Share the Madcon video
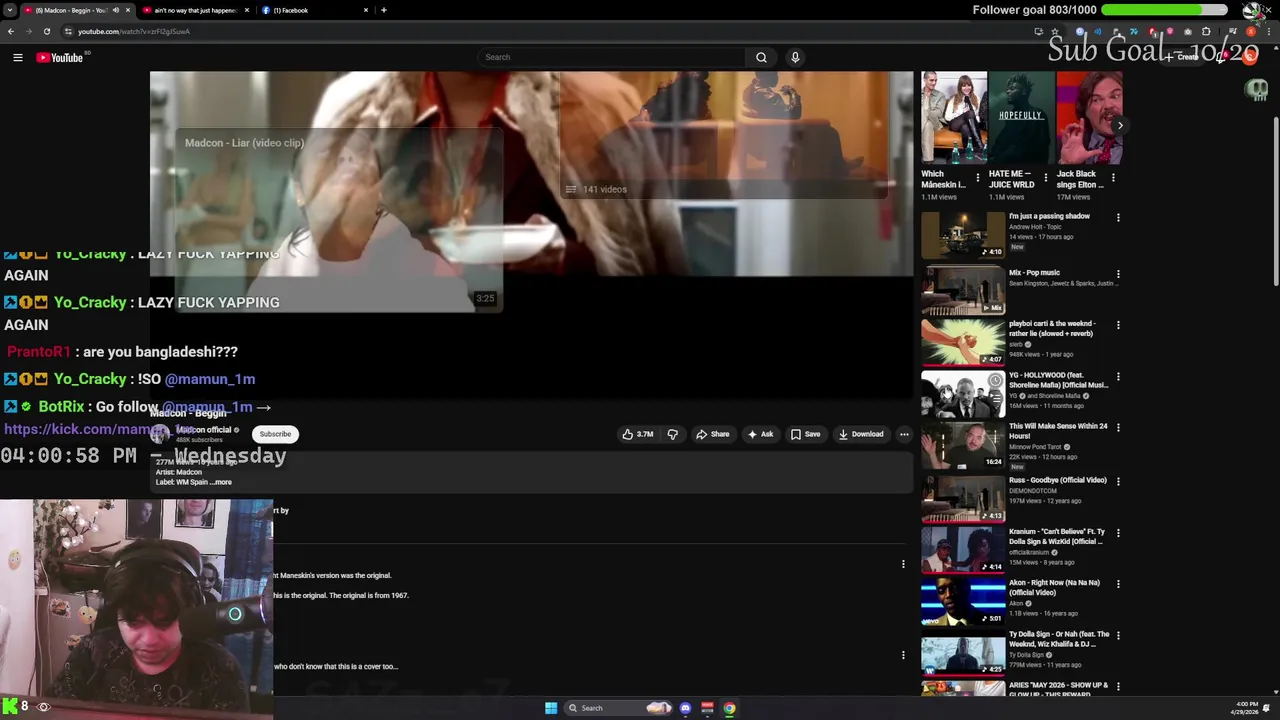The height and width of the screenshot is (720, 1280). pos(712,434)
